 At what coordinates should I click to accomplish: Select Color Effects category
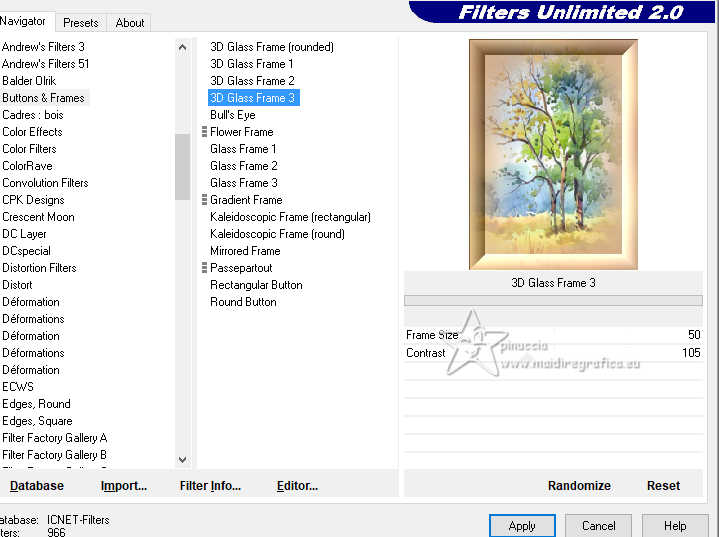tap(32, 132)
